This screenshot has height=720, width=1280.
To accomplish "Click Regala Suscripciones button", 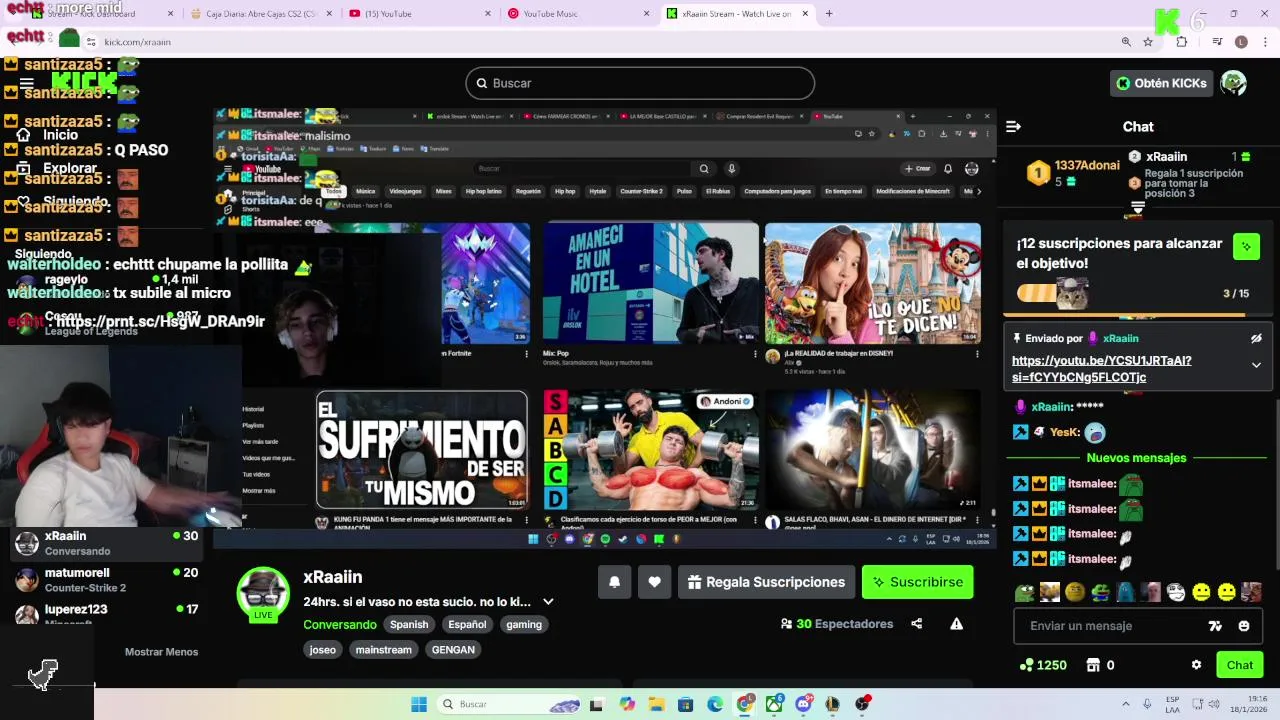I will pyautogui.click(x=766, y=582).
